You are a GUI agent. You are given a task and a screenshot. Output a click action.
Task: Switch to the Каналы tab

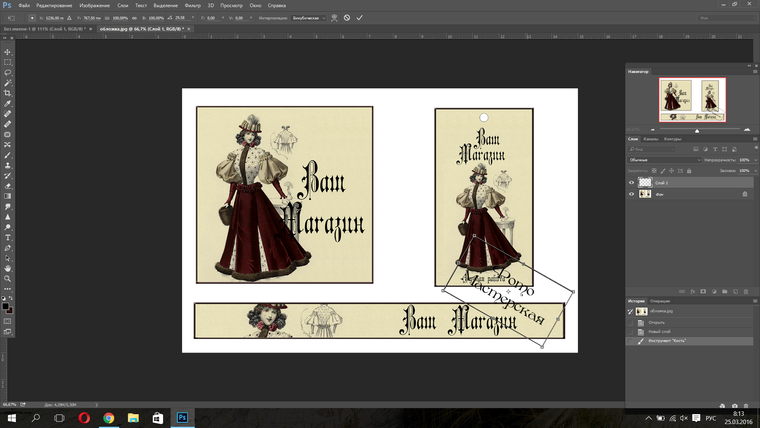[651, 139]
